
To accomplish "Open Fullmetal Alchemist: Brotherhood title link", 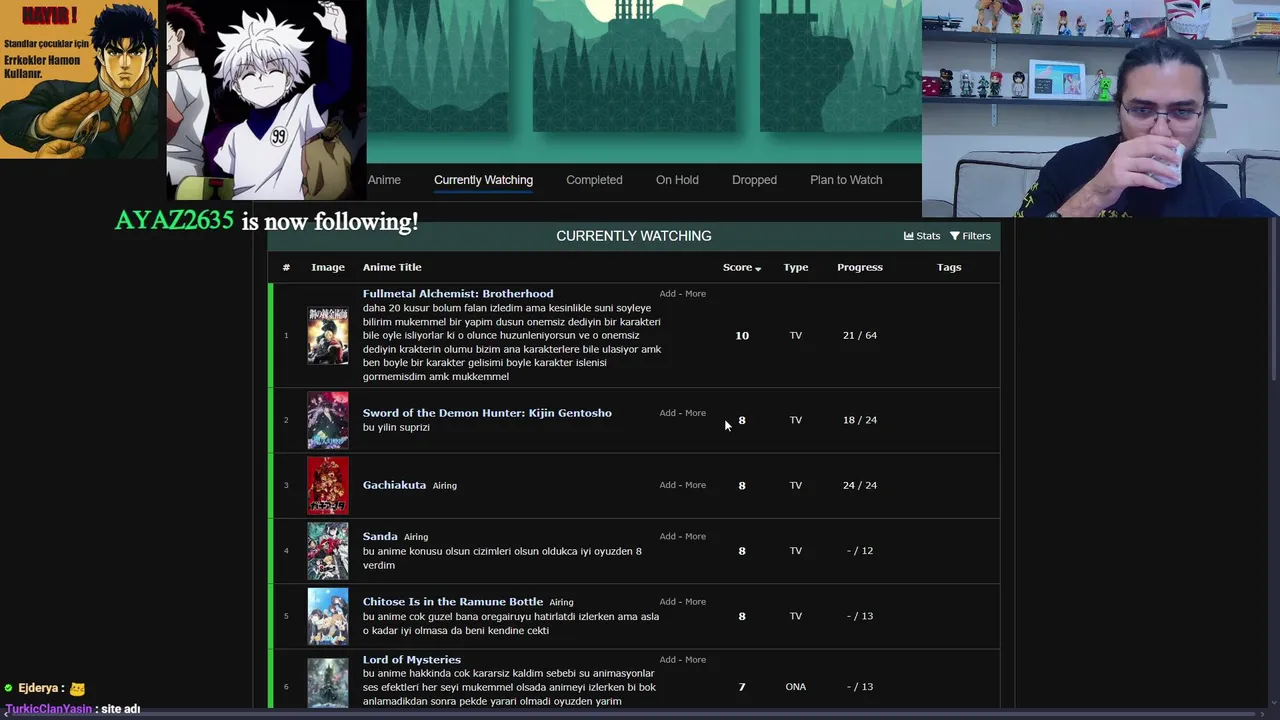I will 458,294.
